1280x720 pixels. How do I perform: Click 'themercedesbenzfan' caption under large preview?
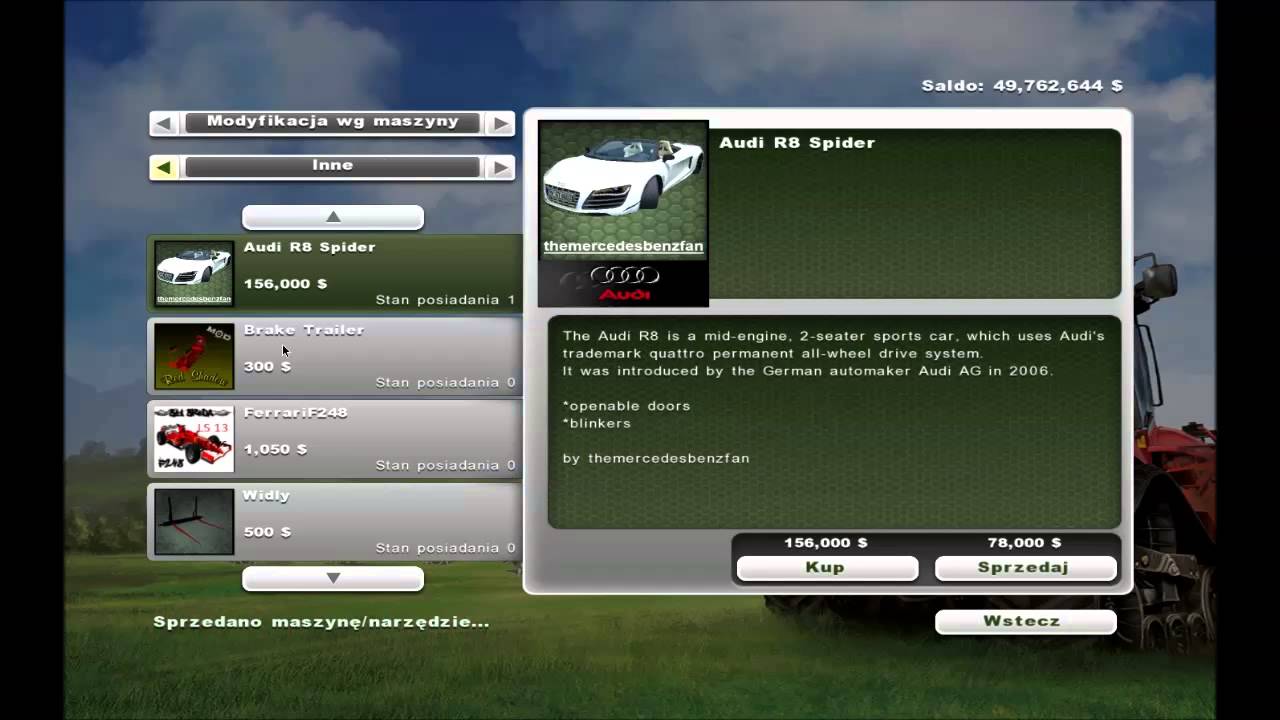pyautogui.click(x=623, y=247)
